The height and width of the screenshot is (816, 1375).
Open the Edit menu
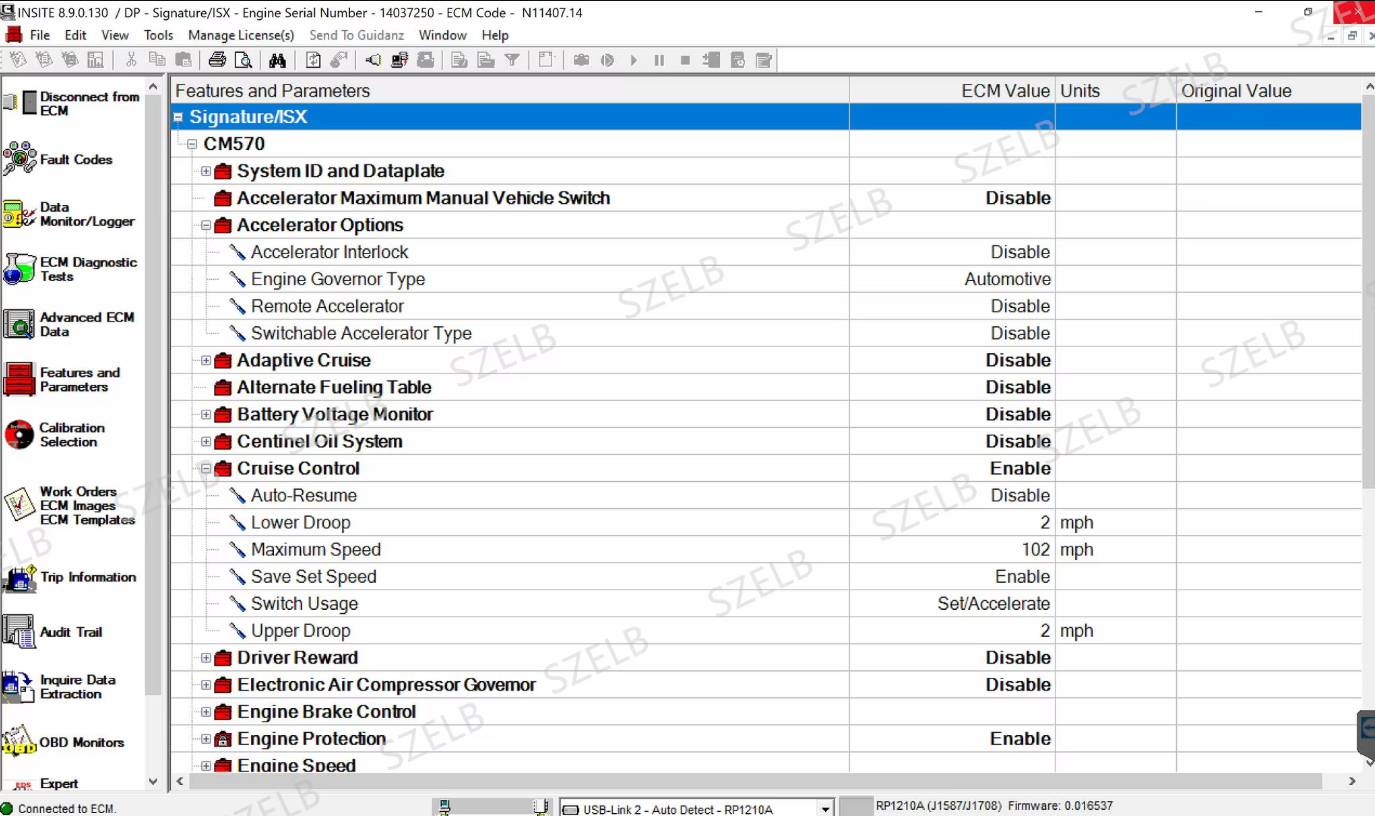(76, 35)
